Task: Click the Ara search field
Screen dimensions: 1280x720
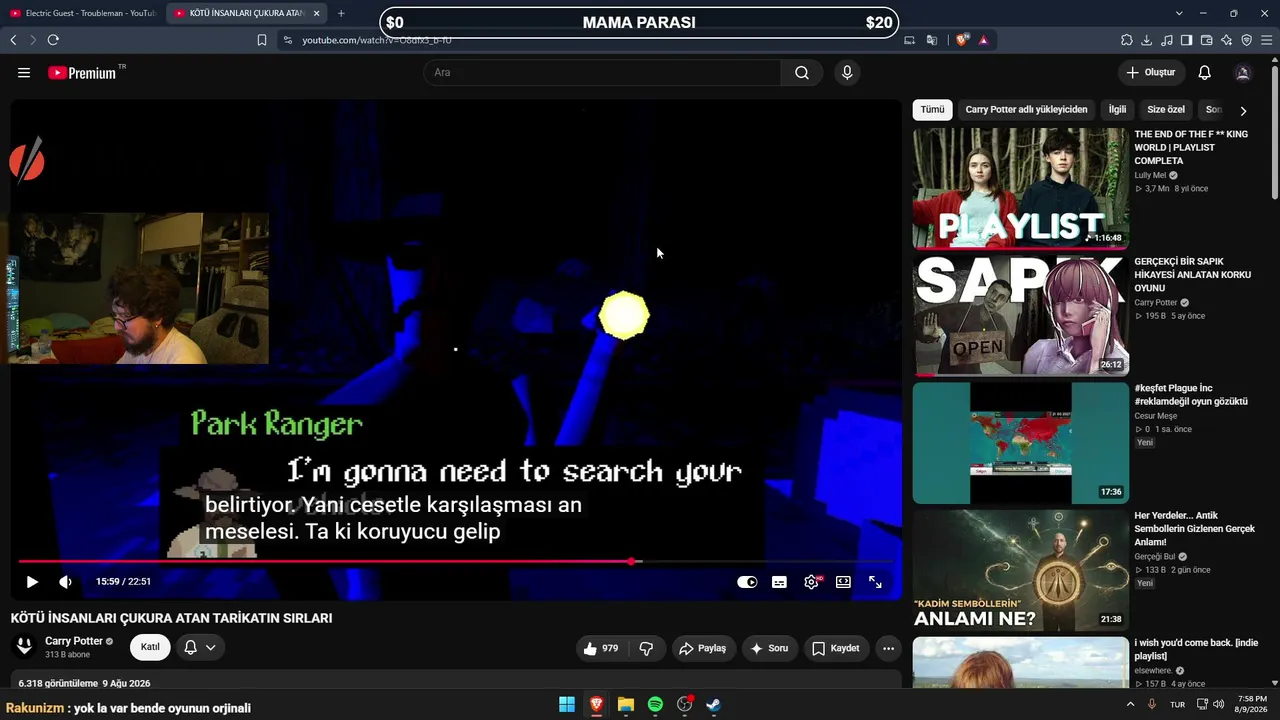Action: [x=602, y=73]
